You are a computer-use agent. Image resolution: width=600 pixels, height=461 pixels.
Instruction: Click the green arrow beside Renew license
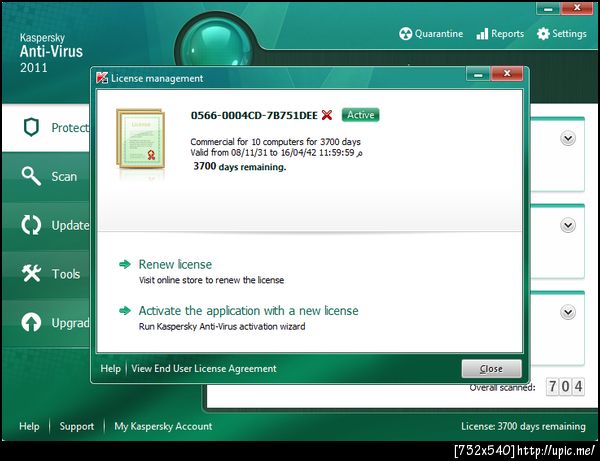(125, 264)
